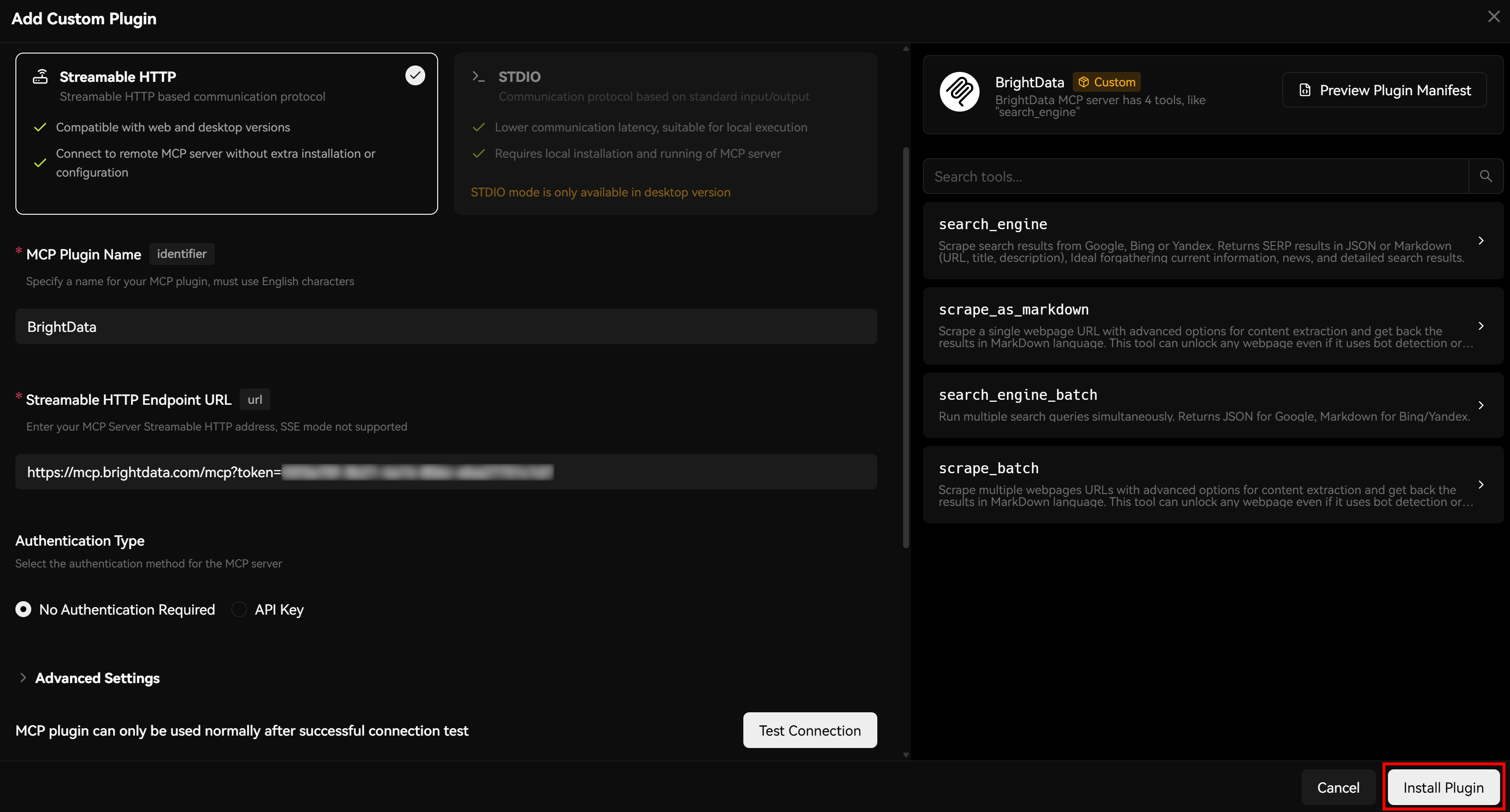Open the scrape_as_markdown tool entry
Viewport: 1510px width, 812px height.
[x=1481, y=326]
